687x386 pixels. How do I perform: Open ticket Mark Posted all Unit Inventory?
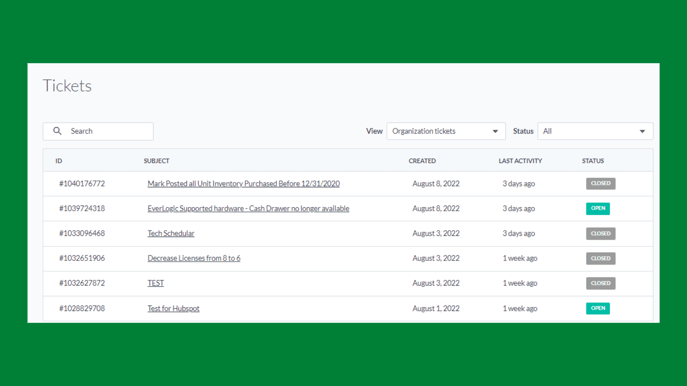click(x=244, y=184)
